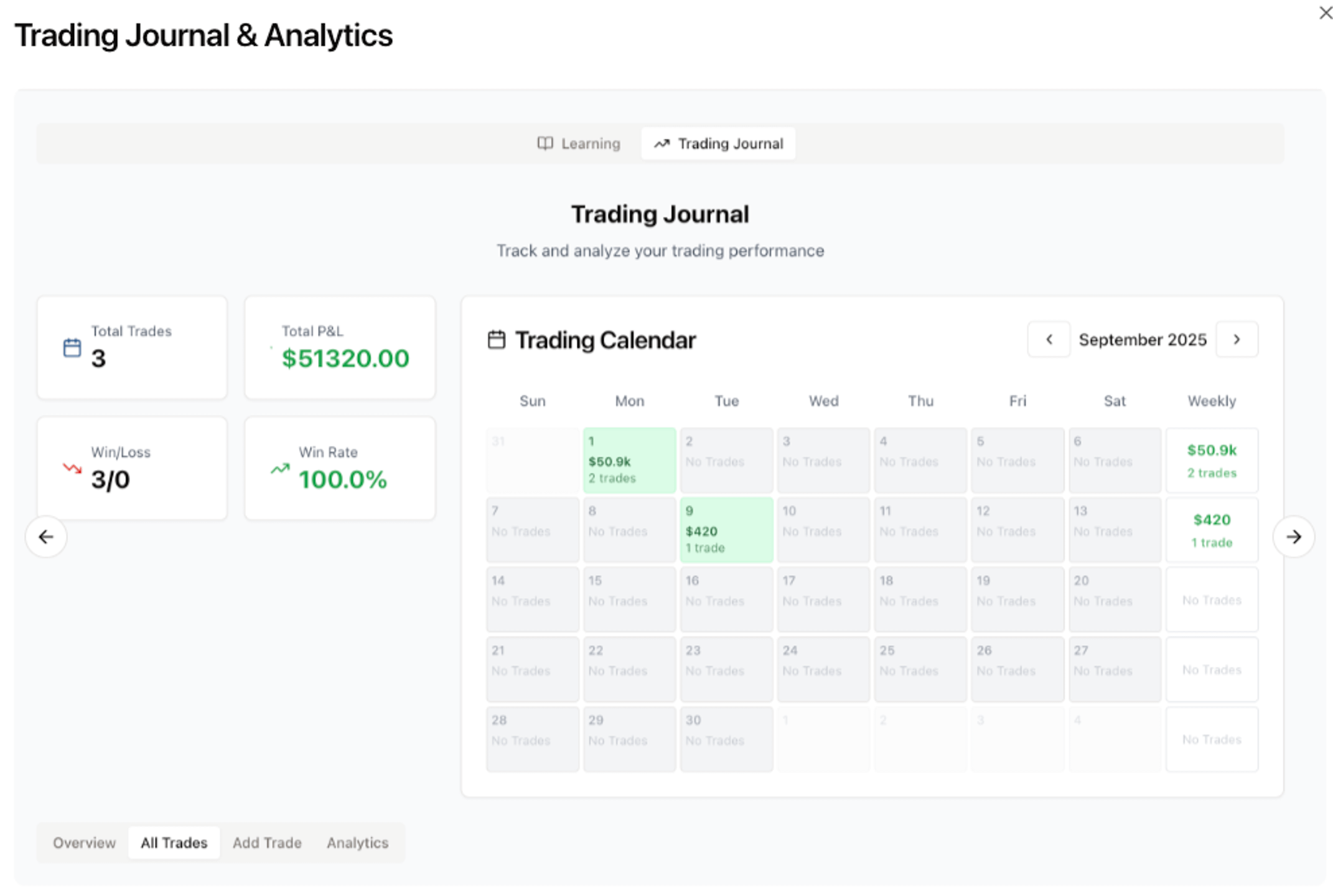Click the right carousel arrow button
1333x896 pixels.
click(x=1294, y=536)
